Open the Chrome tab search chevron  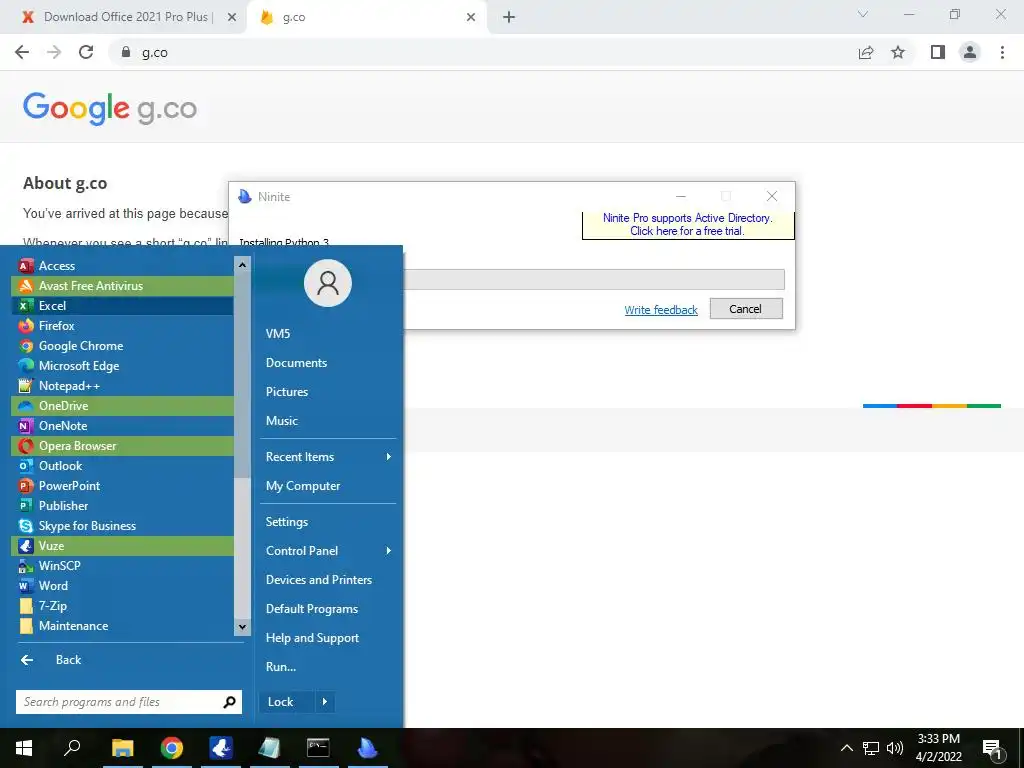863,14
